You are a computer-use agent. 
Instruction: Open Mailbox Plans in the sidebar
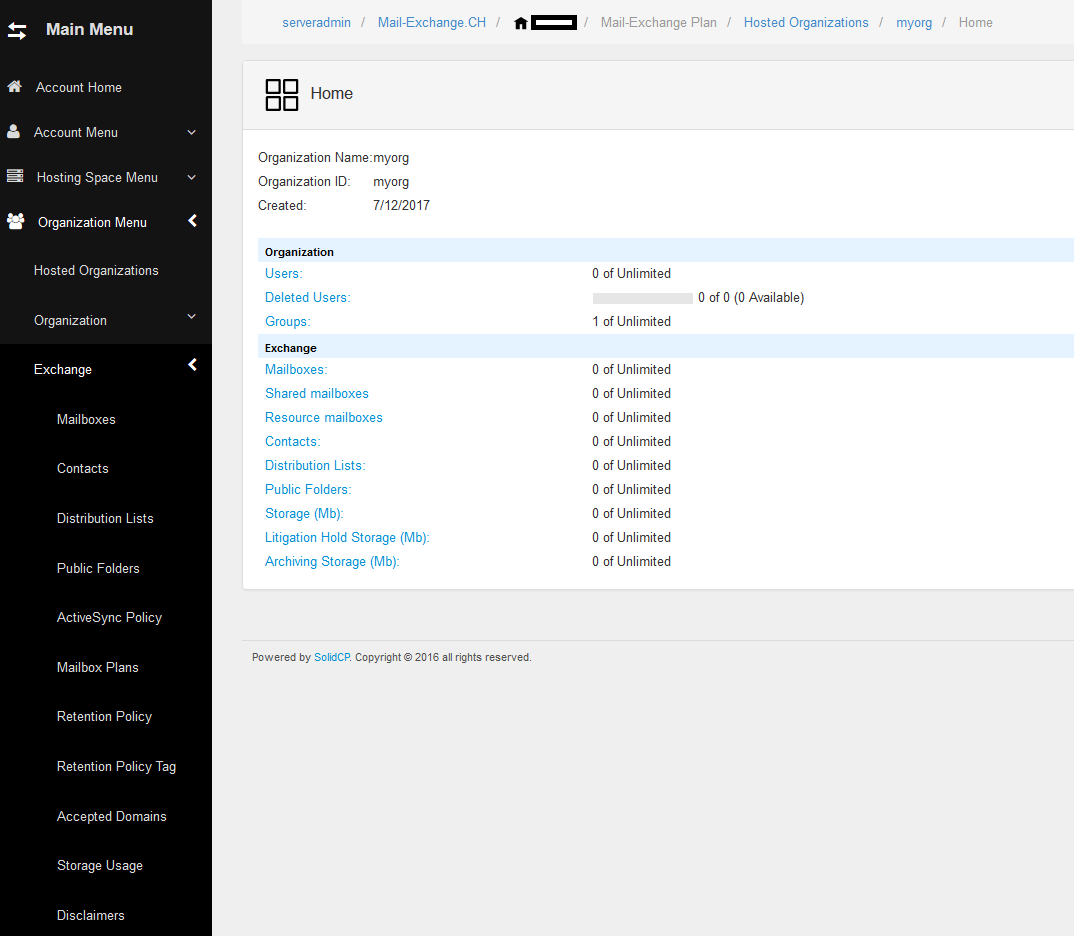98,668
